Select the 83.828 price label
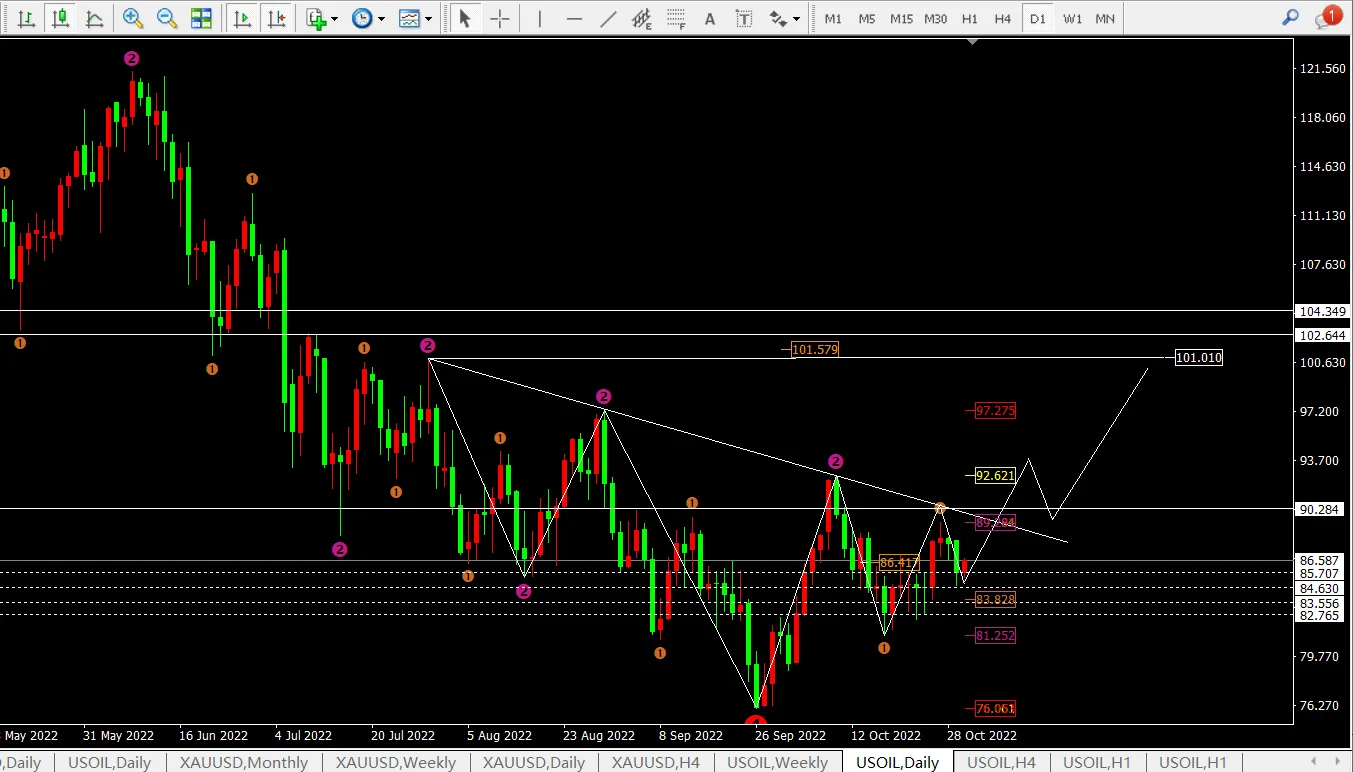 (x=995, y=600)
